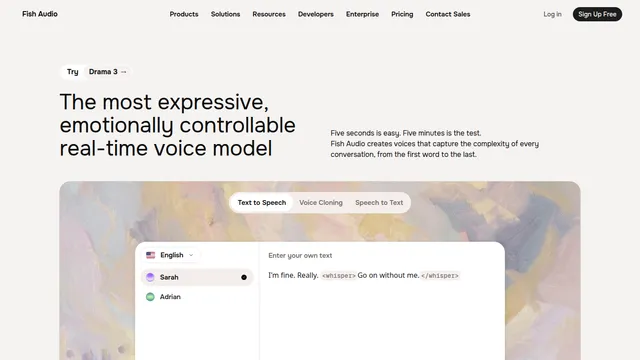Viewport: 640px width, 360px height.
Task: Go to the Enterprise page
Action: 362,14
